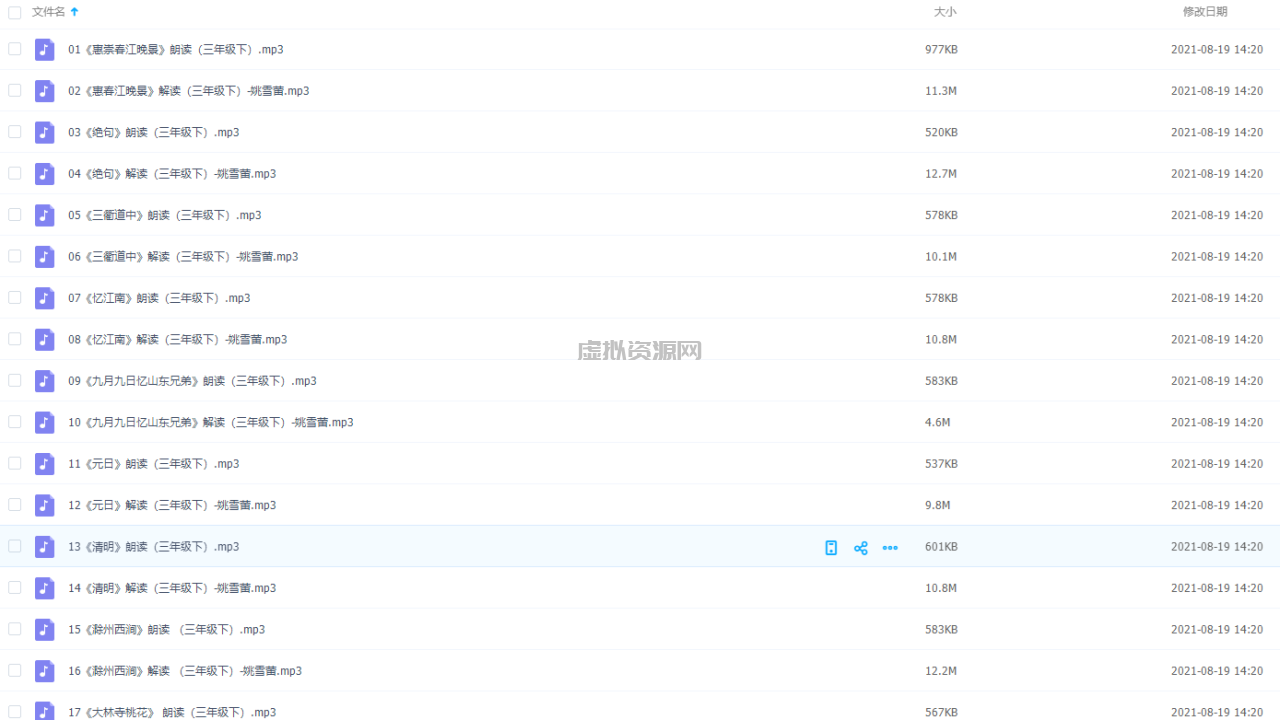This screenshot has width=1280, height=720.
Task: Click the 12.7M size of file 04
Action: pos(941,174)
